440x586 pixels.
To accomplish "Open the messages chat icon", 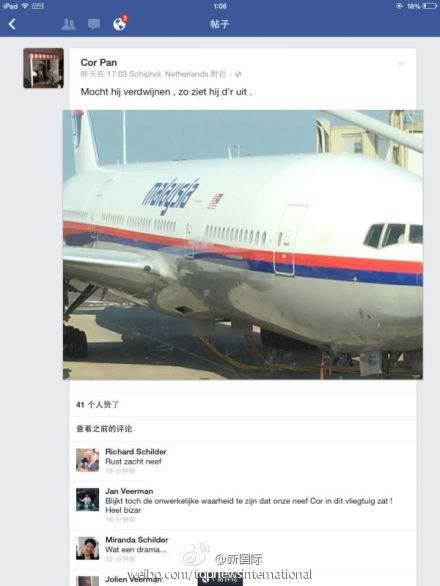I will (x=93, y=25).
